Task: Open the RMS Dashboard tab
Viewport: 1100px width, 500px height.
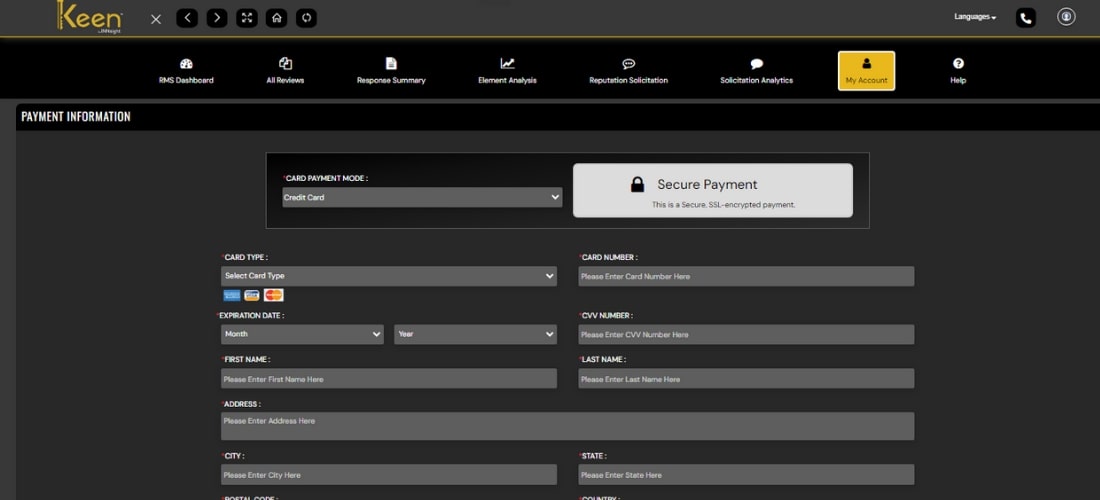Action: 186,71
